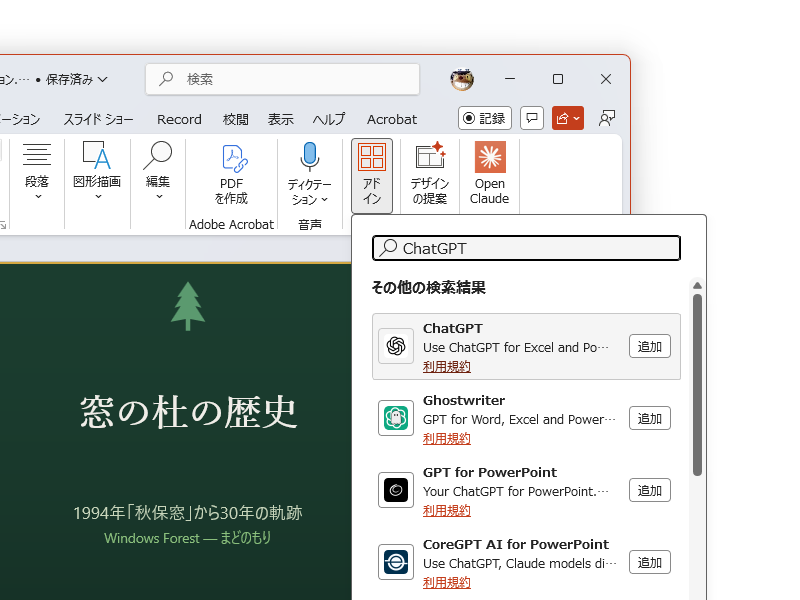The height and width of the screenshot is (600, 800).
Task: Click the 記録 record button
Action: tap(485, 118)
